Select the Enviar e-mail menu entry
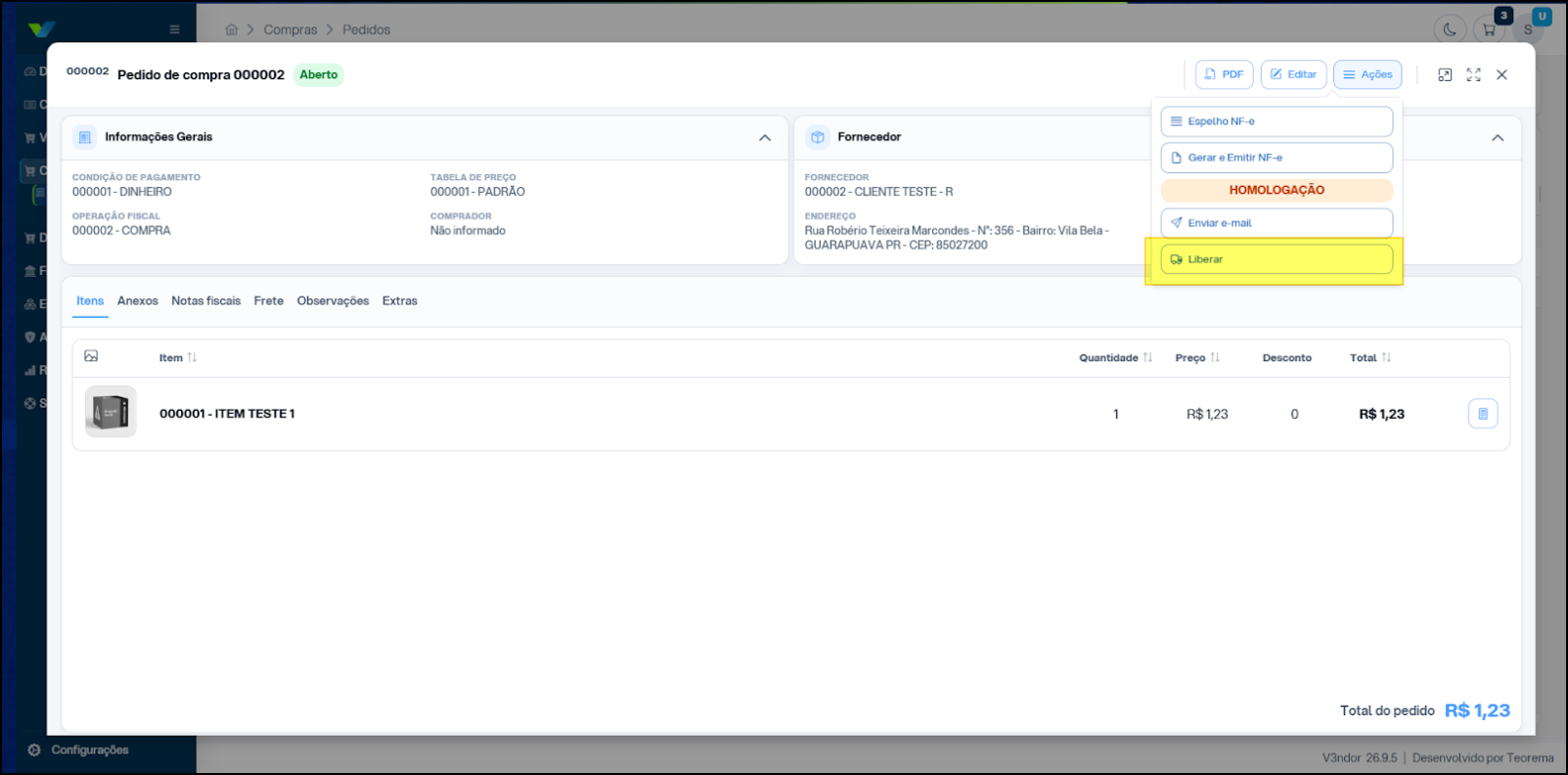 (x=1277, y=223)
